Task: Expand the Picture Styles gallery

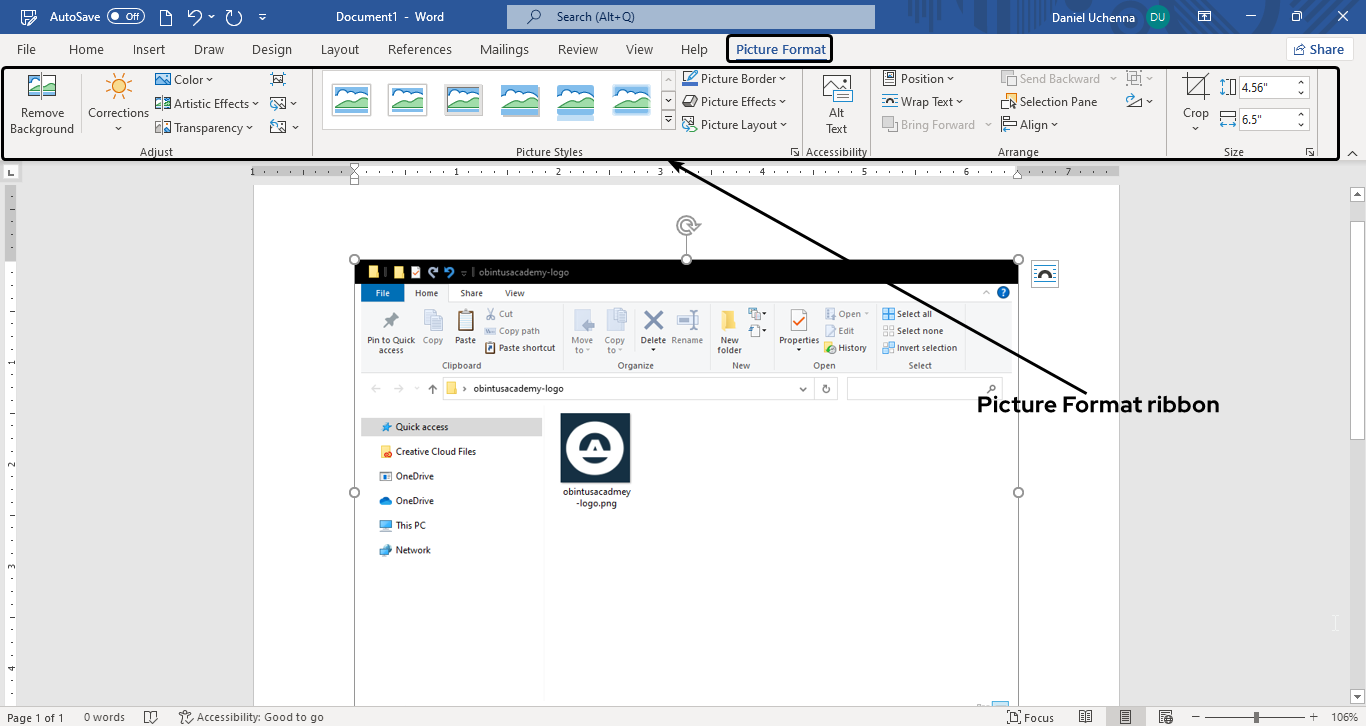Action: pyautogui.click(x=668, y=117)
